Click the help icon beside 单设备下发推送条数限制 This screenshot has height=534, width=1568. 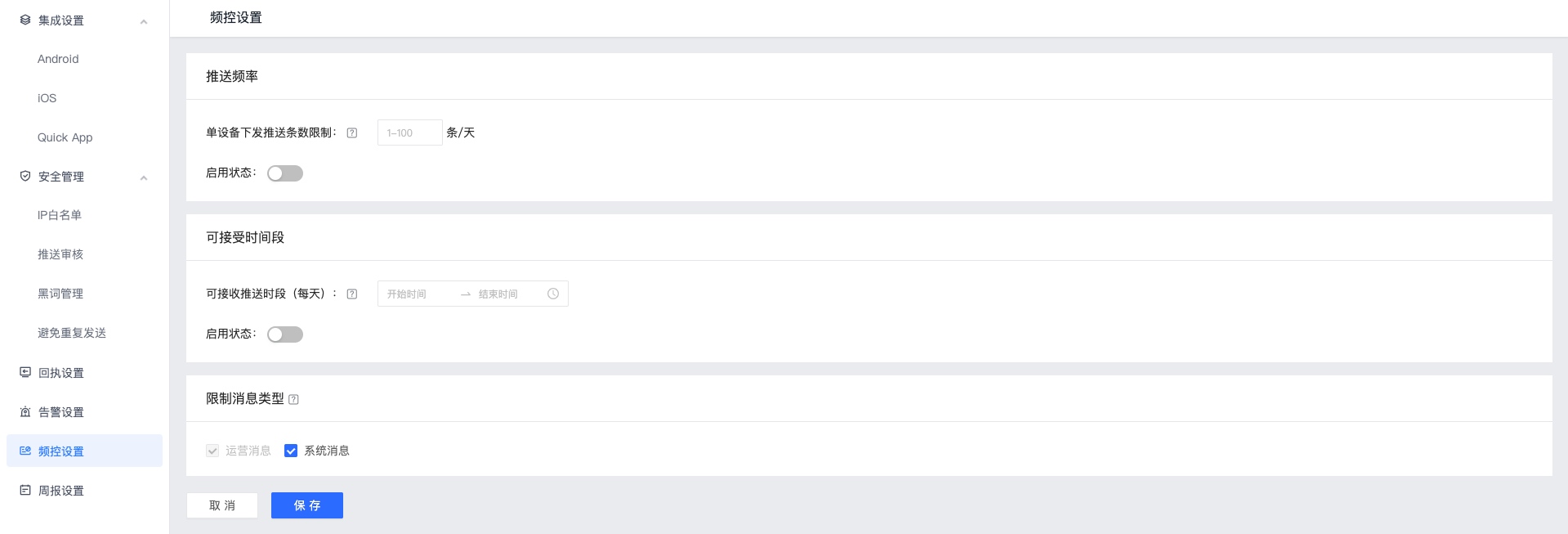pos(352,133)
